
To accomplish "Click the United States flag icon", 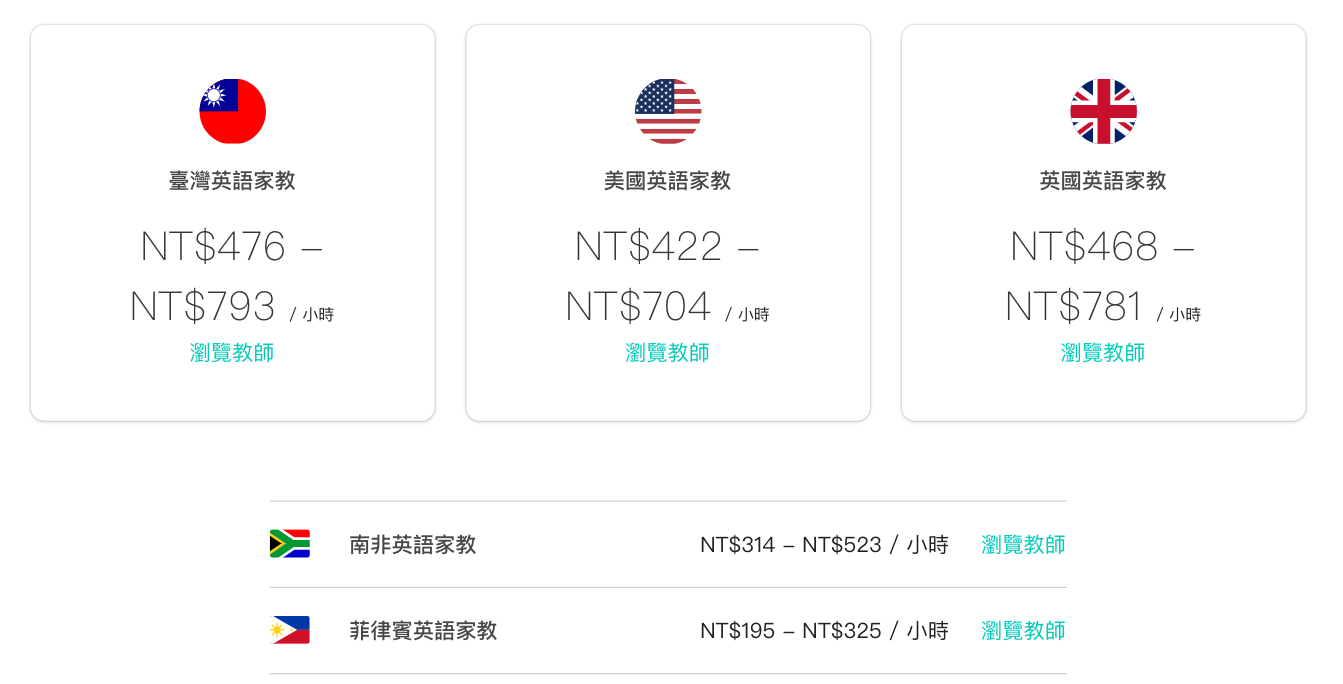I will click(x=668, y=111).
